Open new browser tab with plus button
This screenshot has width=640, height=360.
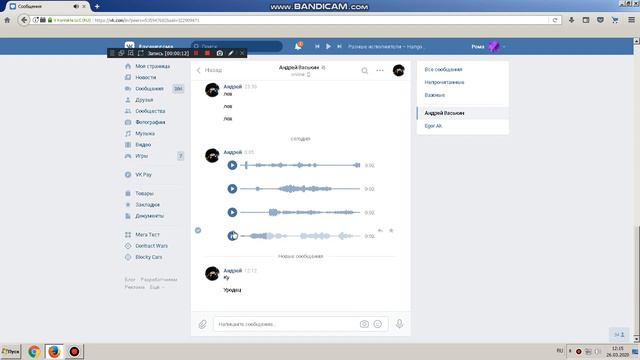click(97, 6)
